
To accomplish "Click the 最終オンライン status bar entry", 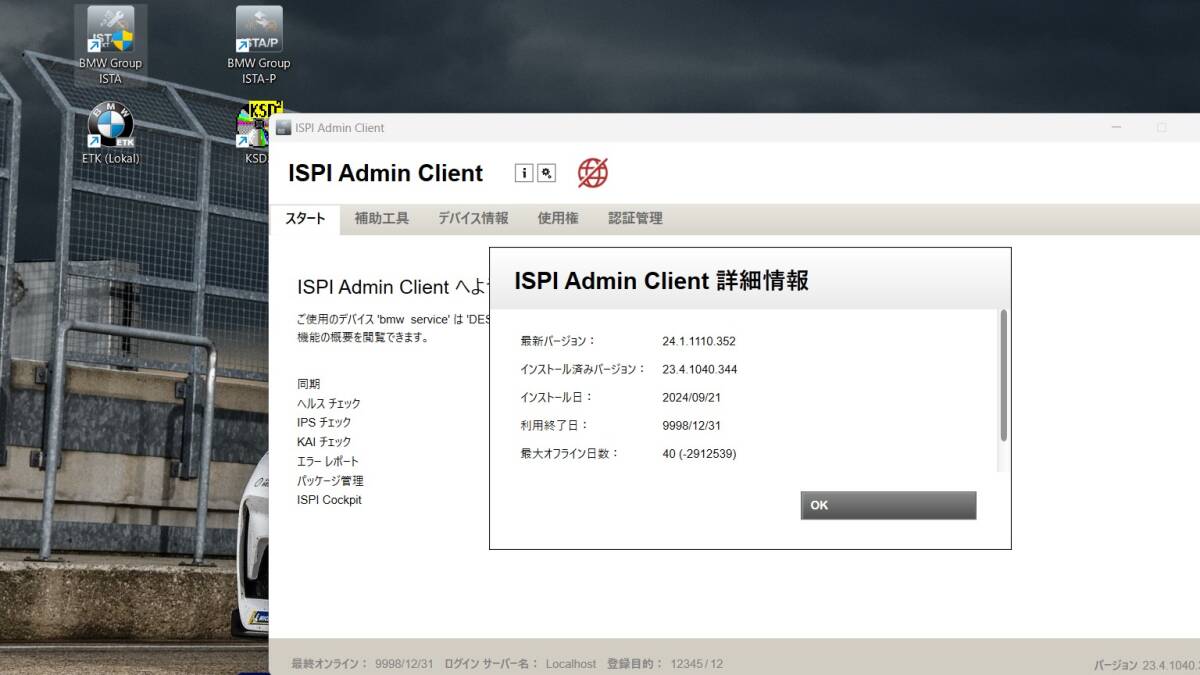I will point(362,664).
